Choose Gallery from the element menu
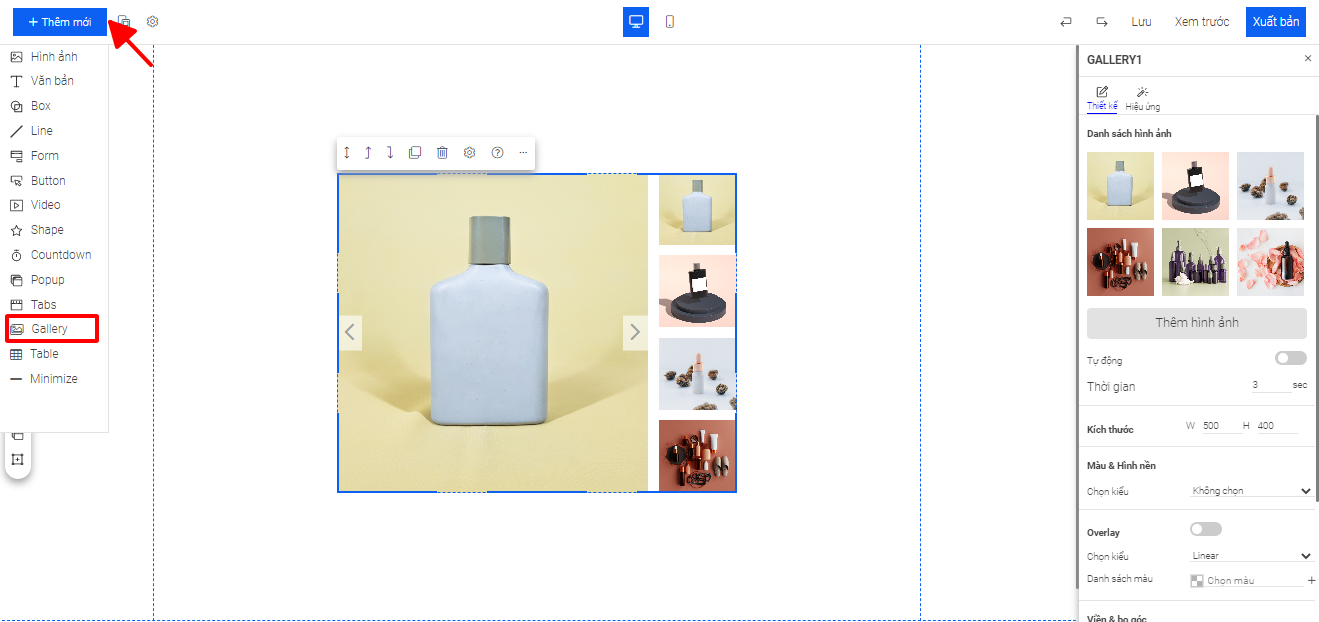 click(x=50, y=329)
